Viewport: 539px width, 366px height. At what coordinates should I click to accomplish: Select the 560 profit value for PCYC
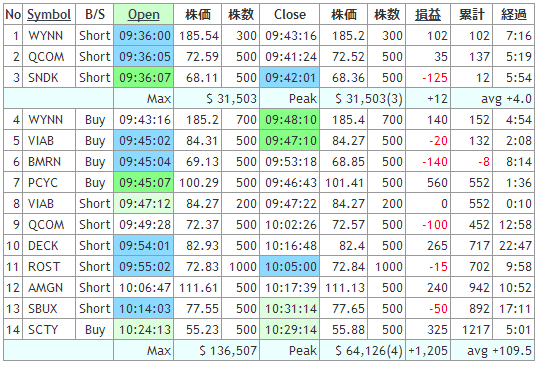coord(437,183)
